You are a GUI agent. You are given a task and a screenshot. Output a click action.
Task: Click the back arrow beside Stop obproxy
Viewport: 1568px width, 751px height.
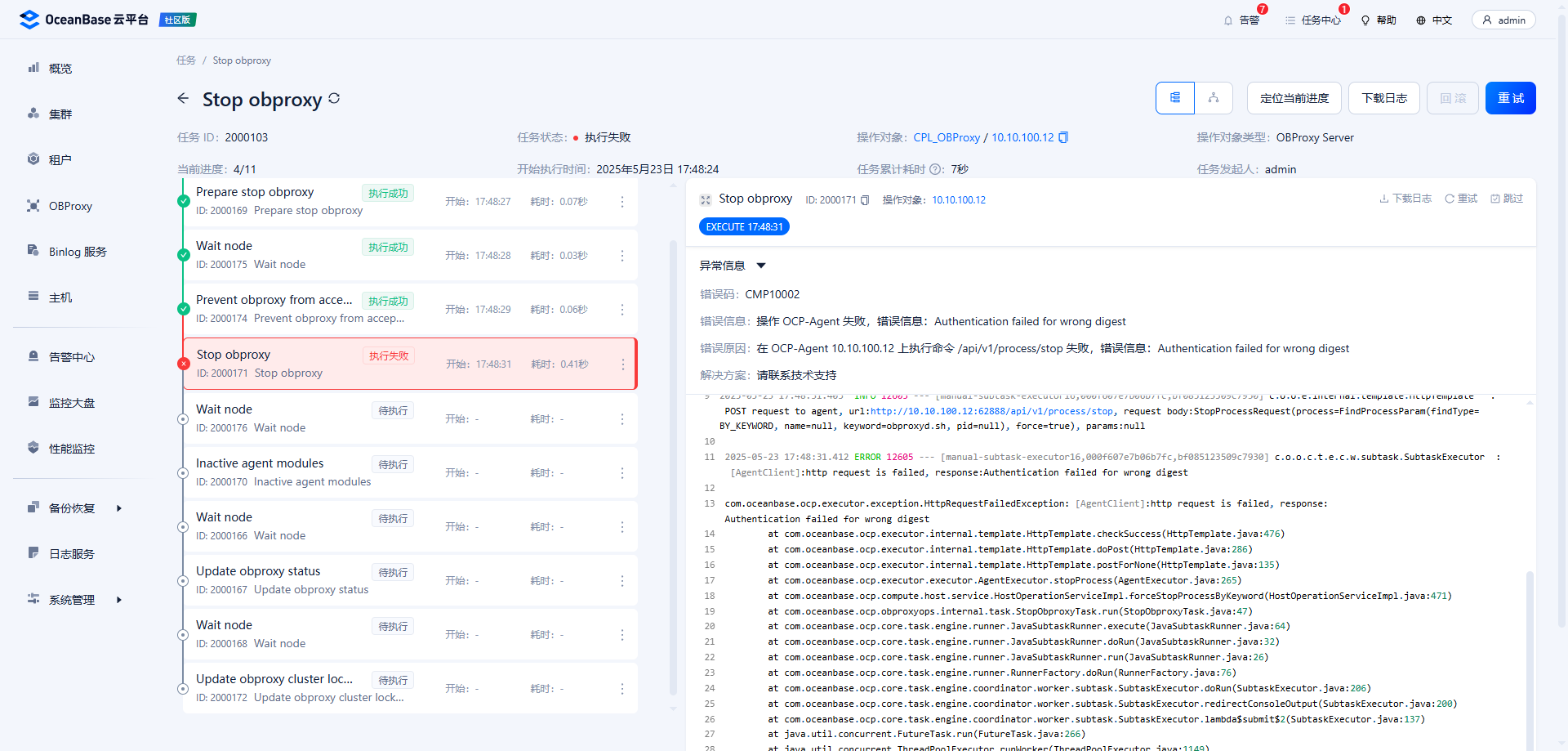click(183, 99)
